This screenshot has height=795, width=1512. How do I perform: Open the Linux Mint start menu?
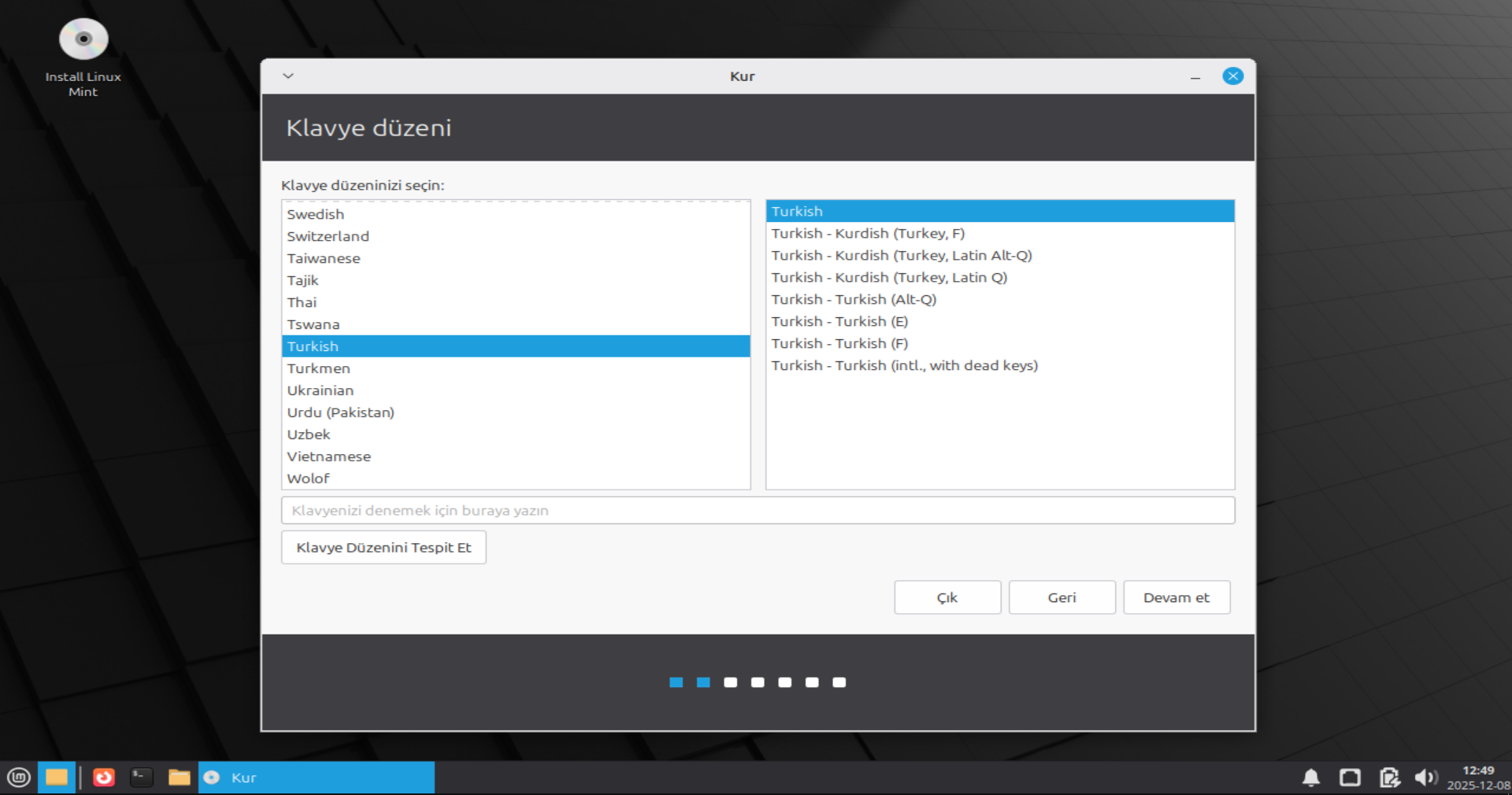(x=19, y=778)
